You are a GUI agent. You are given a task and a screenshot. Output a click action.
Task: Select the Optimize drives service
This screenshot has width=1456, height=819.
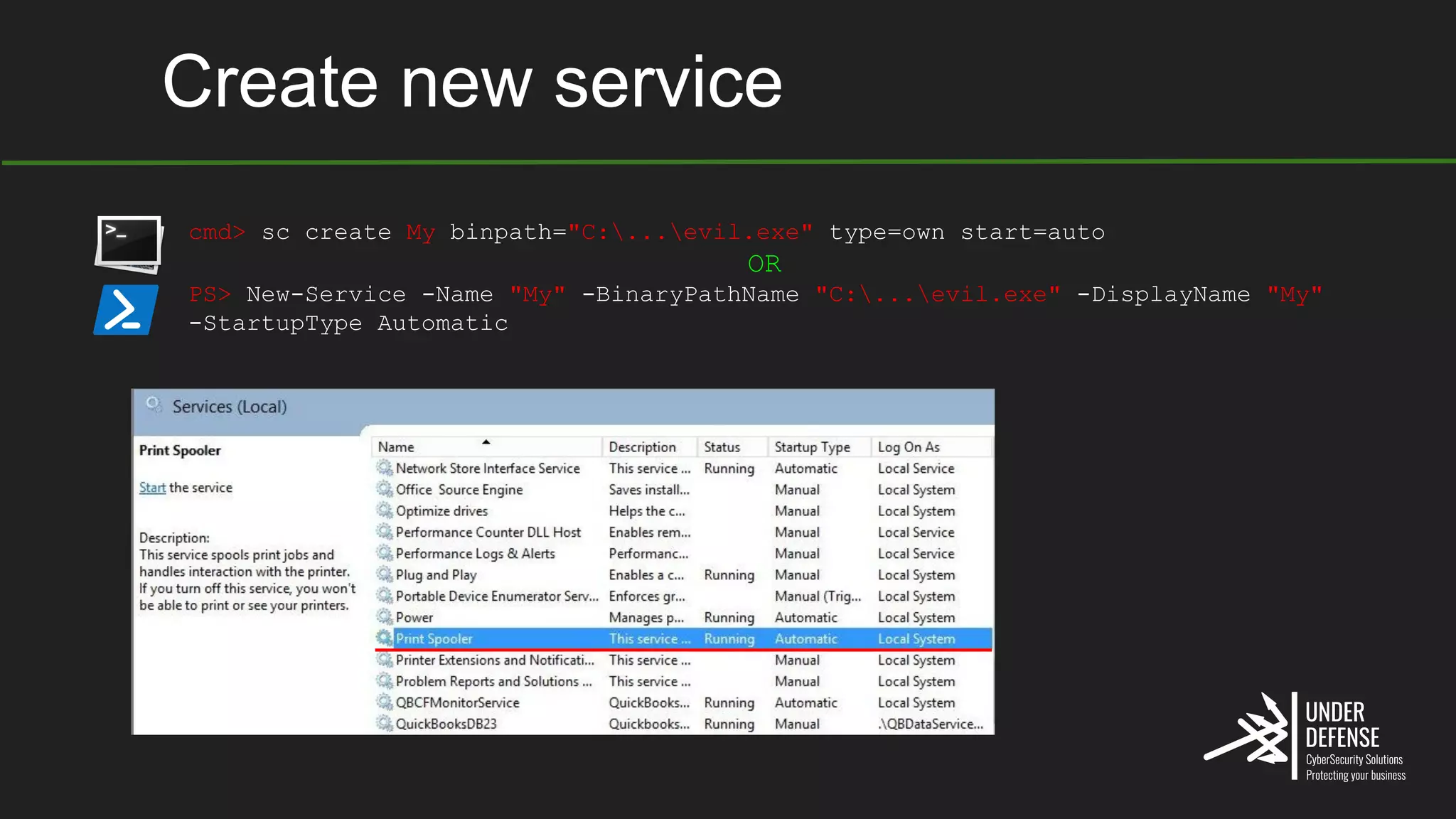point(441,511)
